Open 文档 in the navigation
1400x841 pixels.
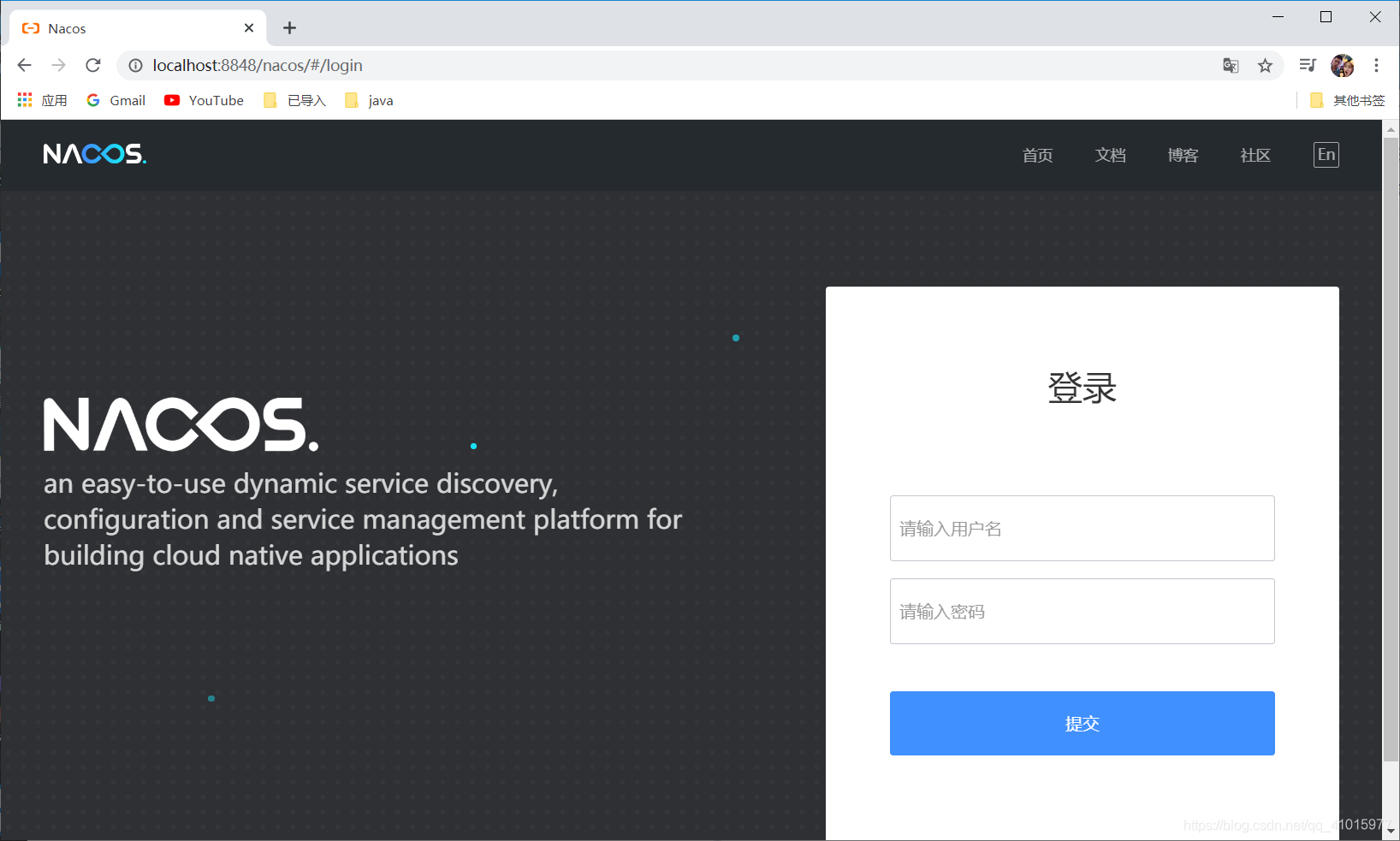tap(1110, 155)
